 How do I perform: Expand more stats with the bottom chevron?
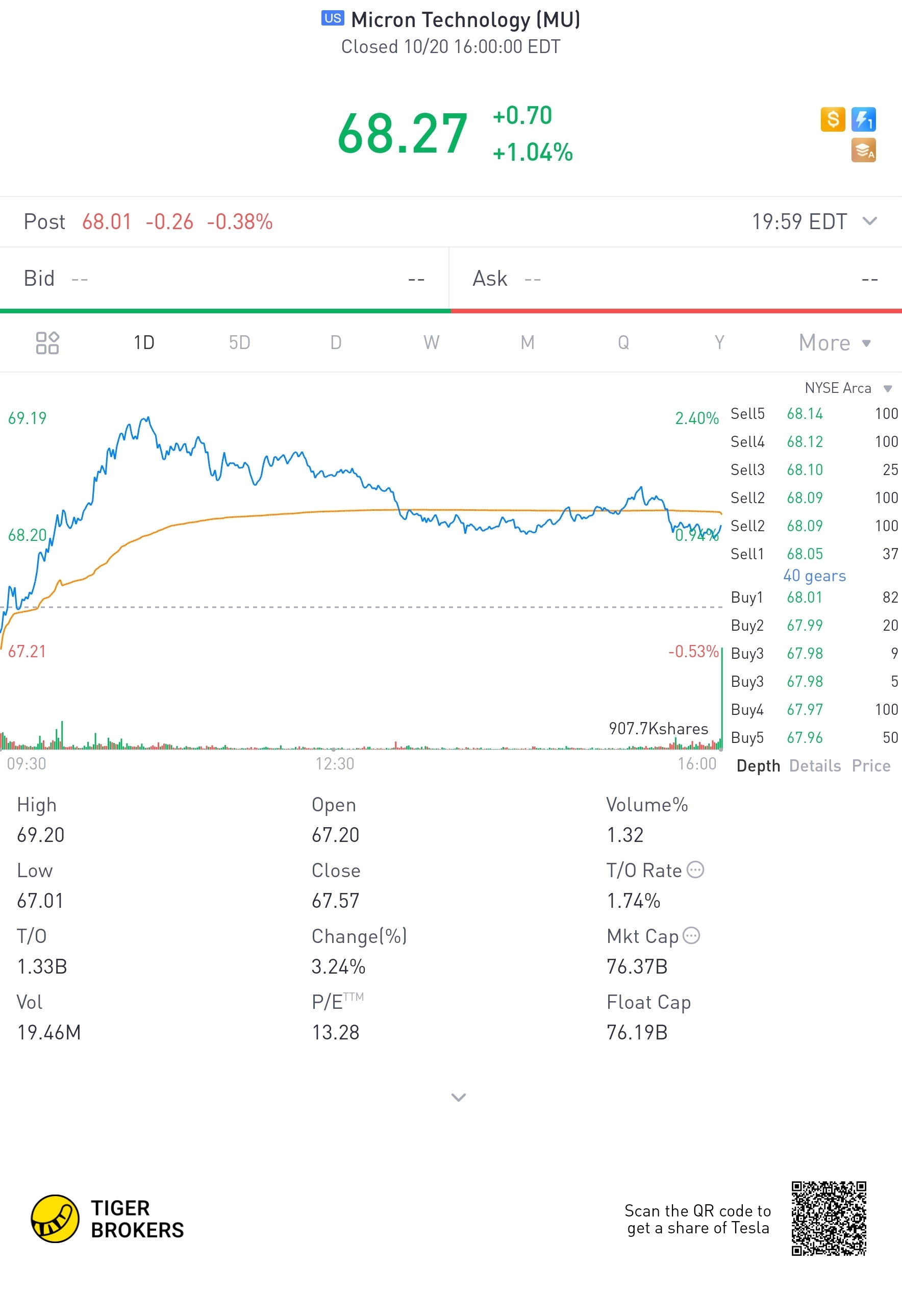pyautogui.click(x=458, y=1098)
